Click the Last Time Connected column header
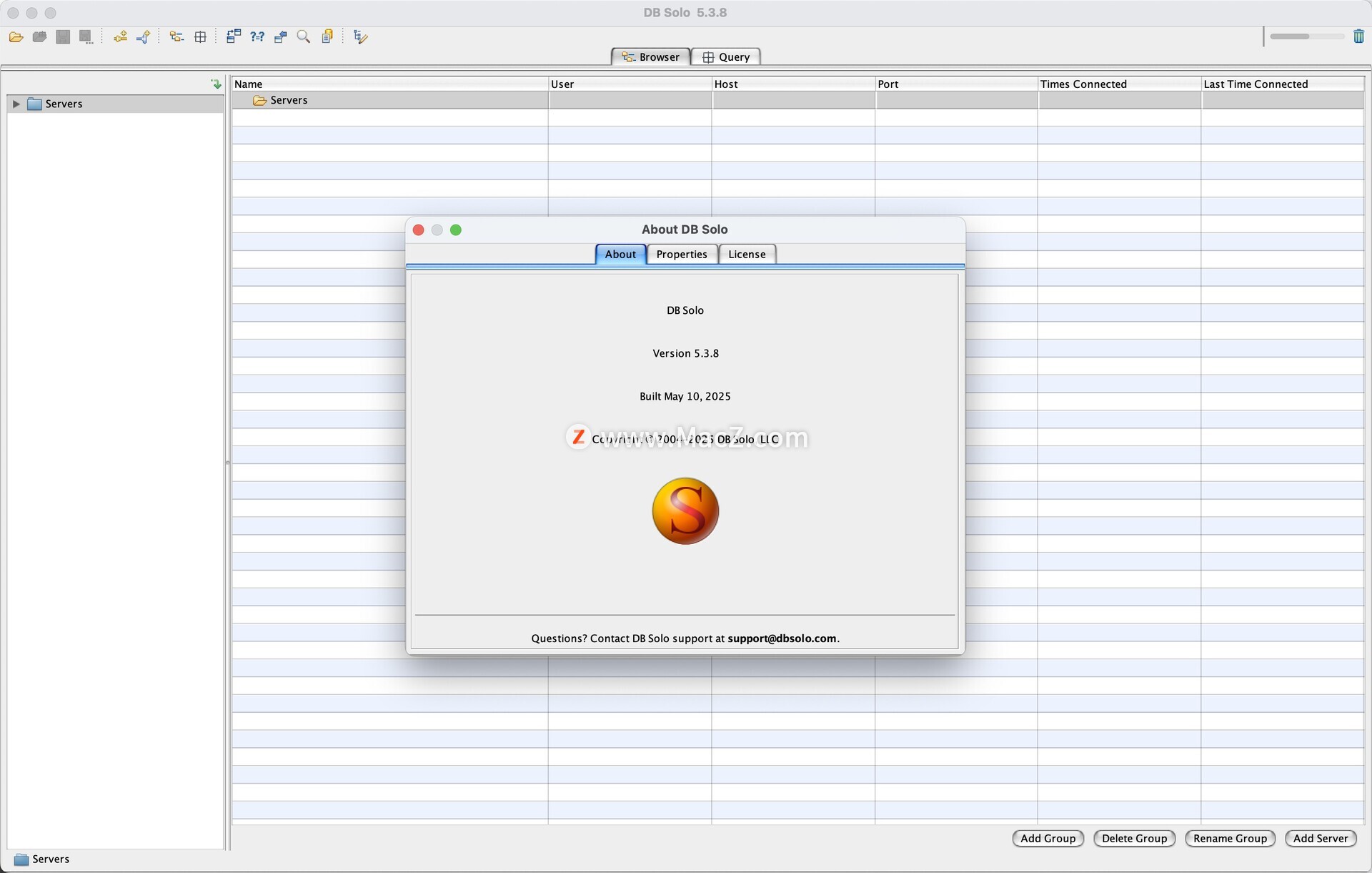 1283,84
